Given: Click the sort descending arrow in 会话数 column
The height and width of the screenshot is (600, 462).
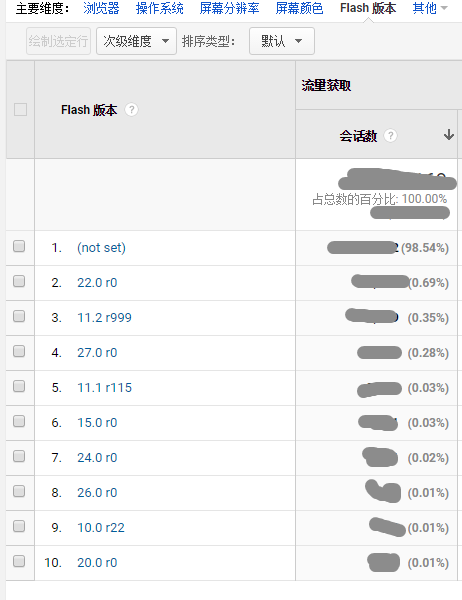Looking at the screenshot, I should [449, 135].
